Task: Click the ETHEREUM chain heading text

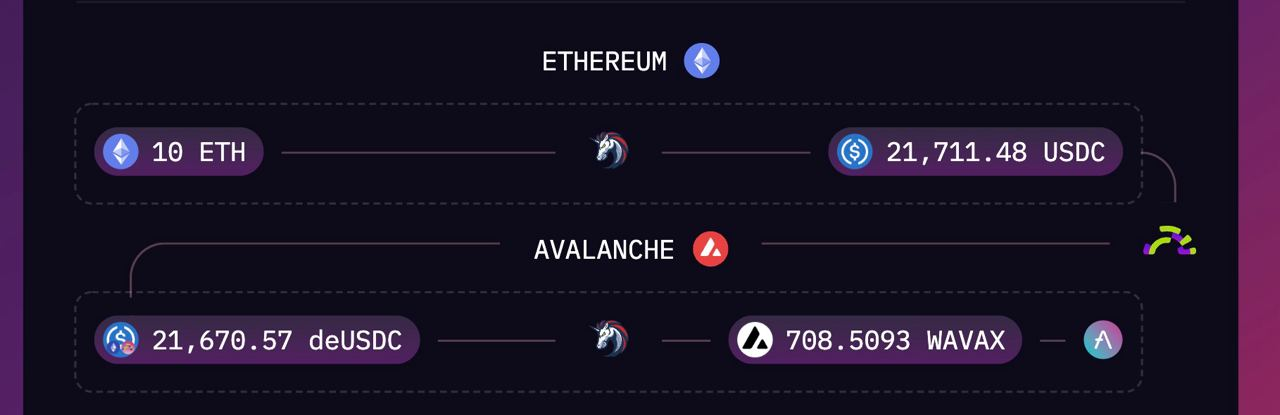Action: coord(604,62)
